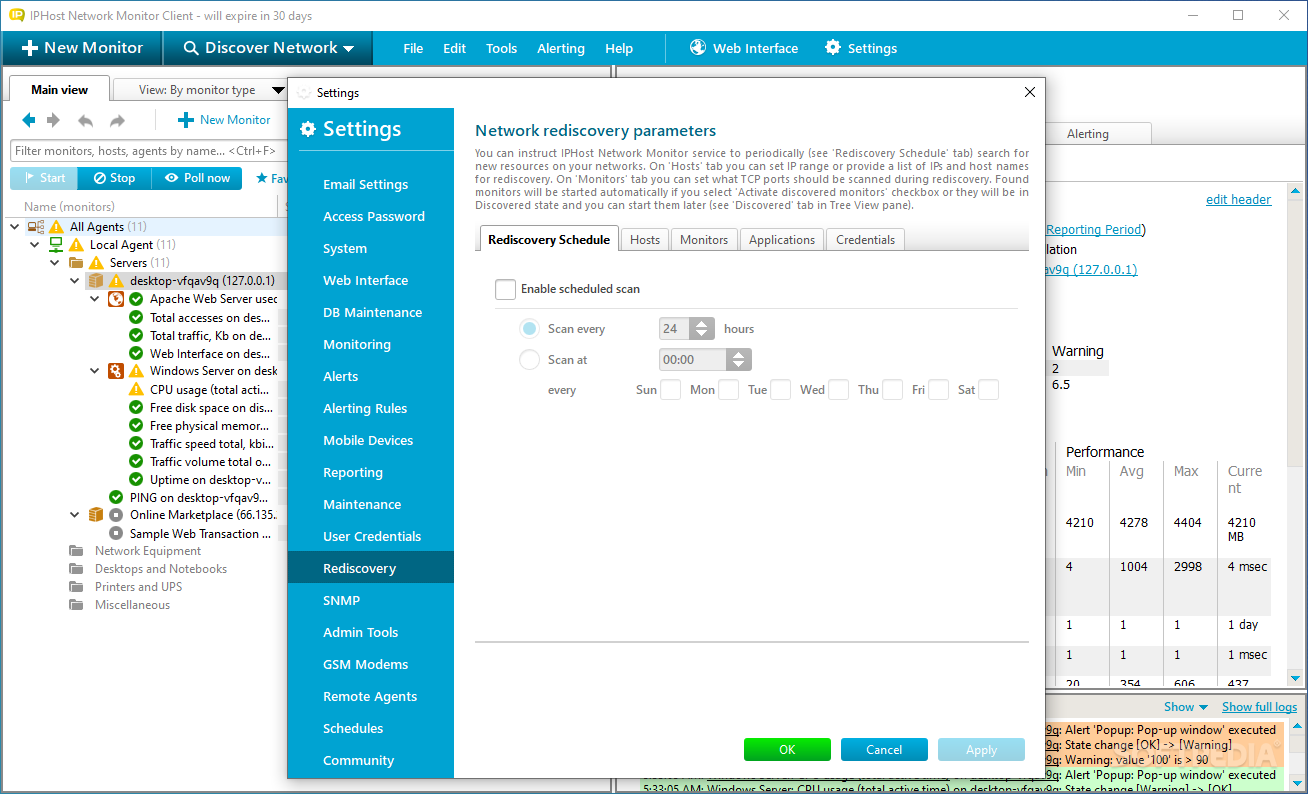1308x794 pixels.
Task: Open the Tools menu
Action: click(x=502, y=48)
